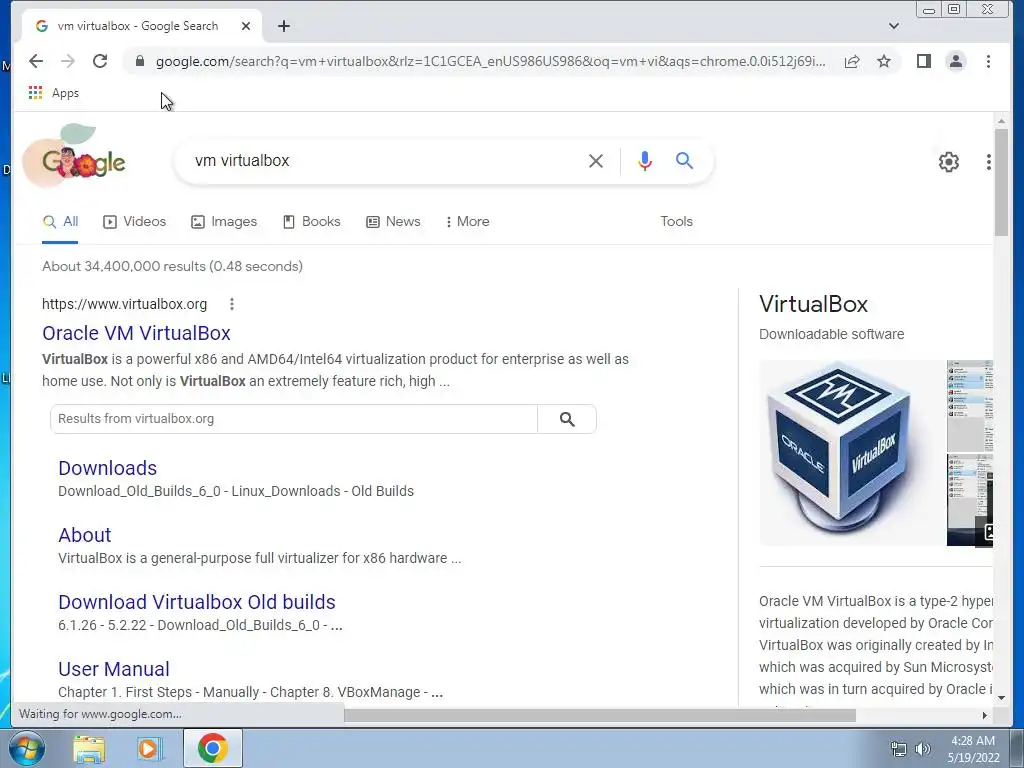Screen dimensions: 1024x768
Task: Toggle the browser side panel icon
Action: (923, 61)
